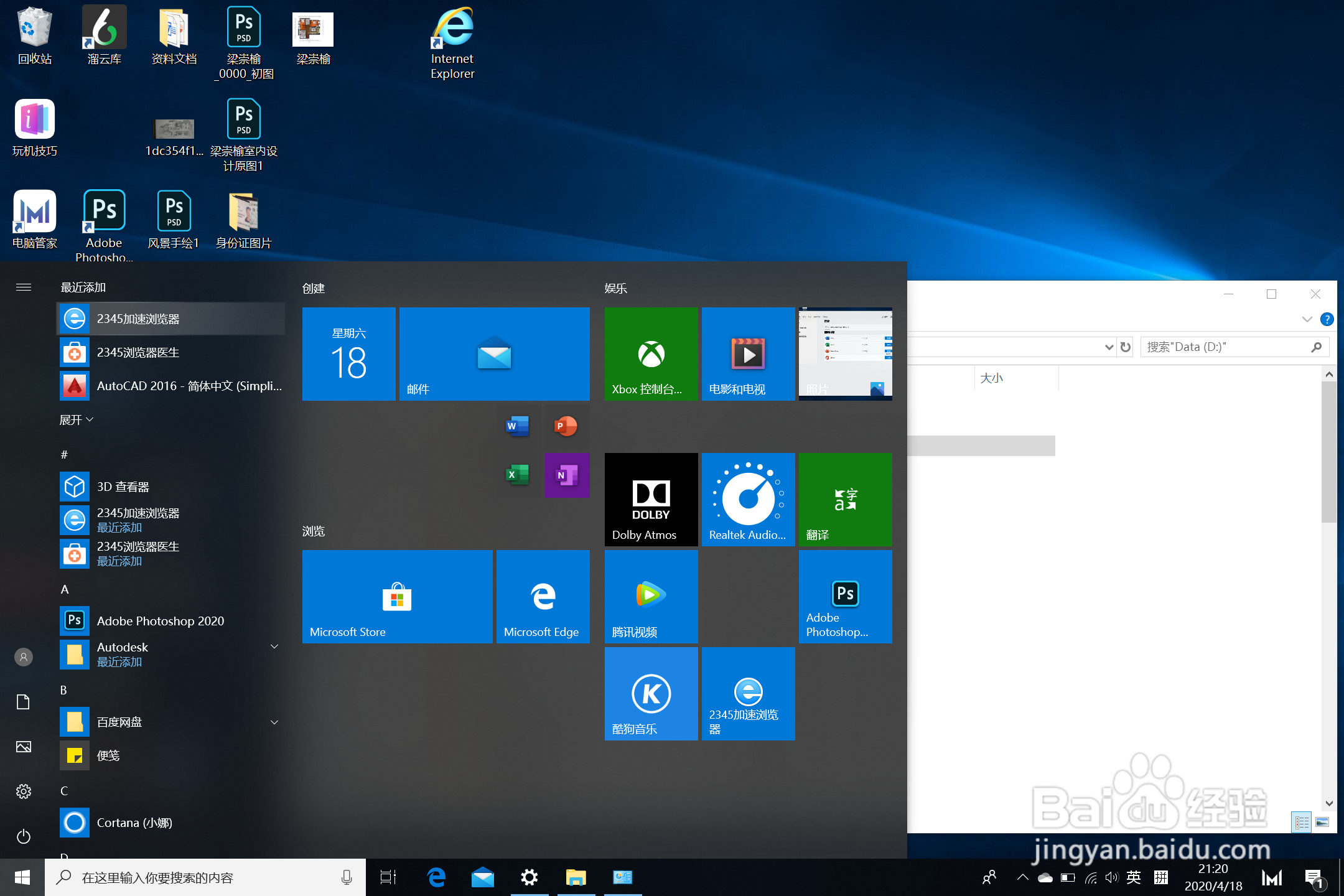The width and height of the screenshot is (1344, 896).
Task: Launch the Dolby Atmos tile
Action: [651, 499]
